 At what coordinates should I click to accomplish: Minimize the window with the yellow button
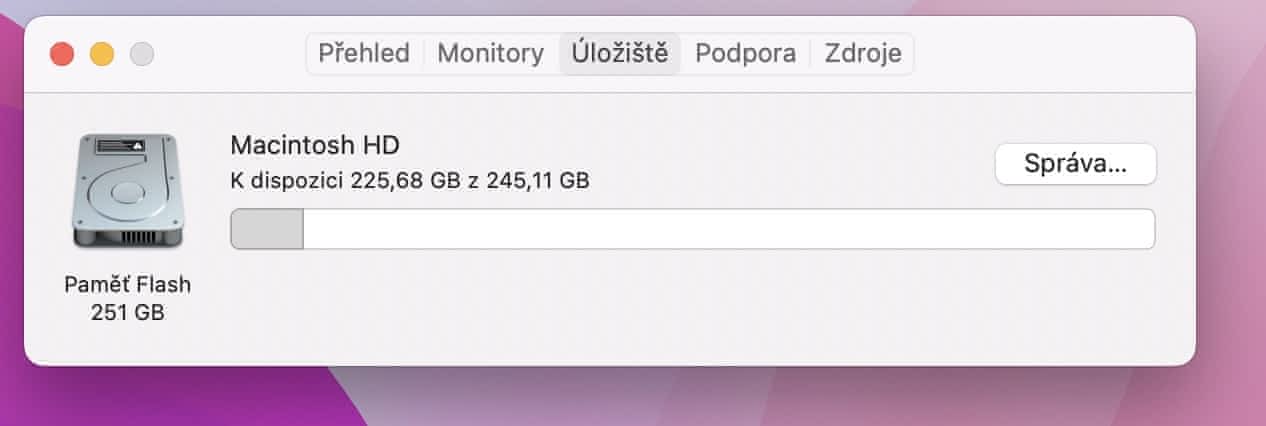[102, 54]
